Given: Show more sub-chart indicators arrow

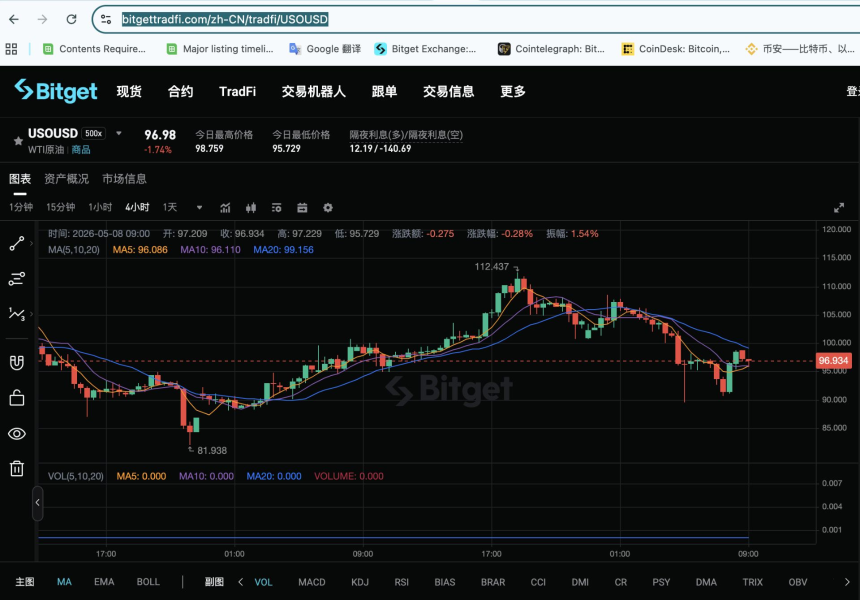Looking at the screenshot, I should pos(847,582).
